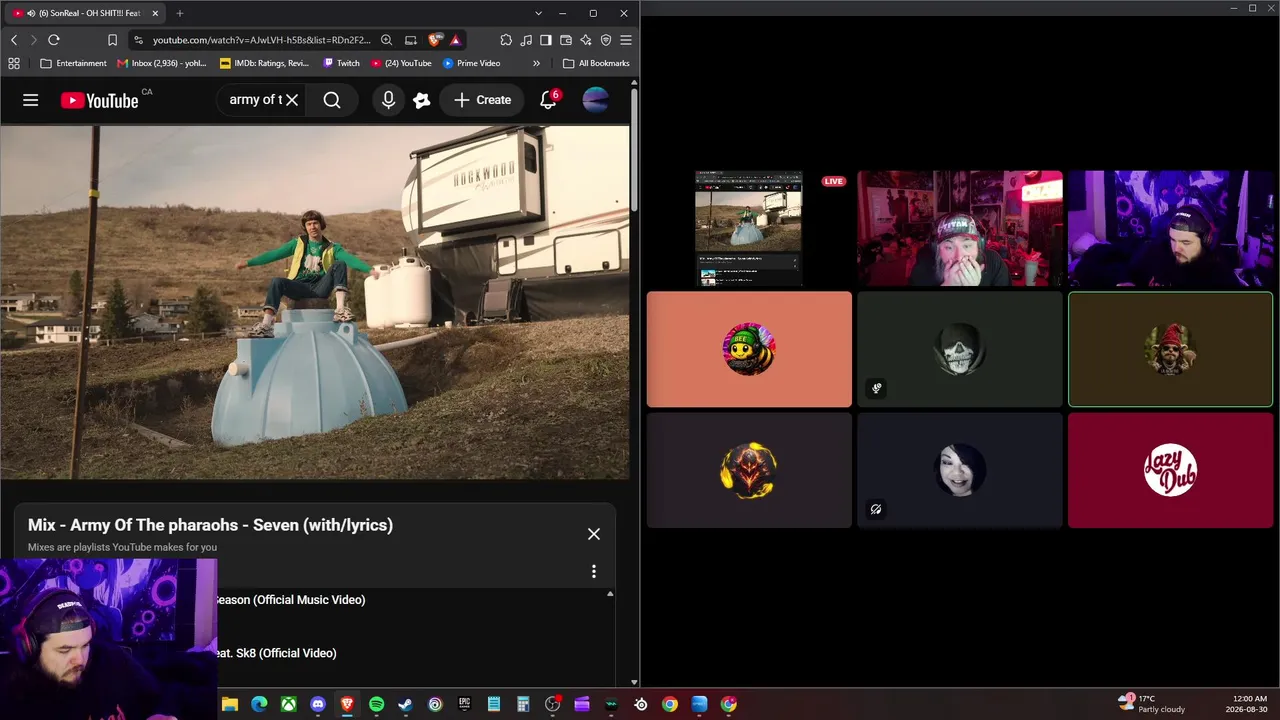
Task: Start voice search with microphone
Action: (388, 100)
